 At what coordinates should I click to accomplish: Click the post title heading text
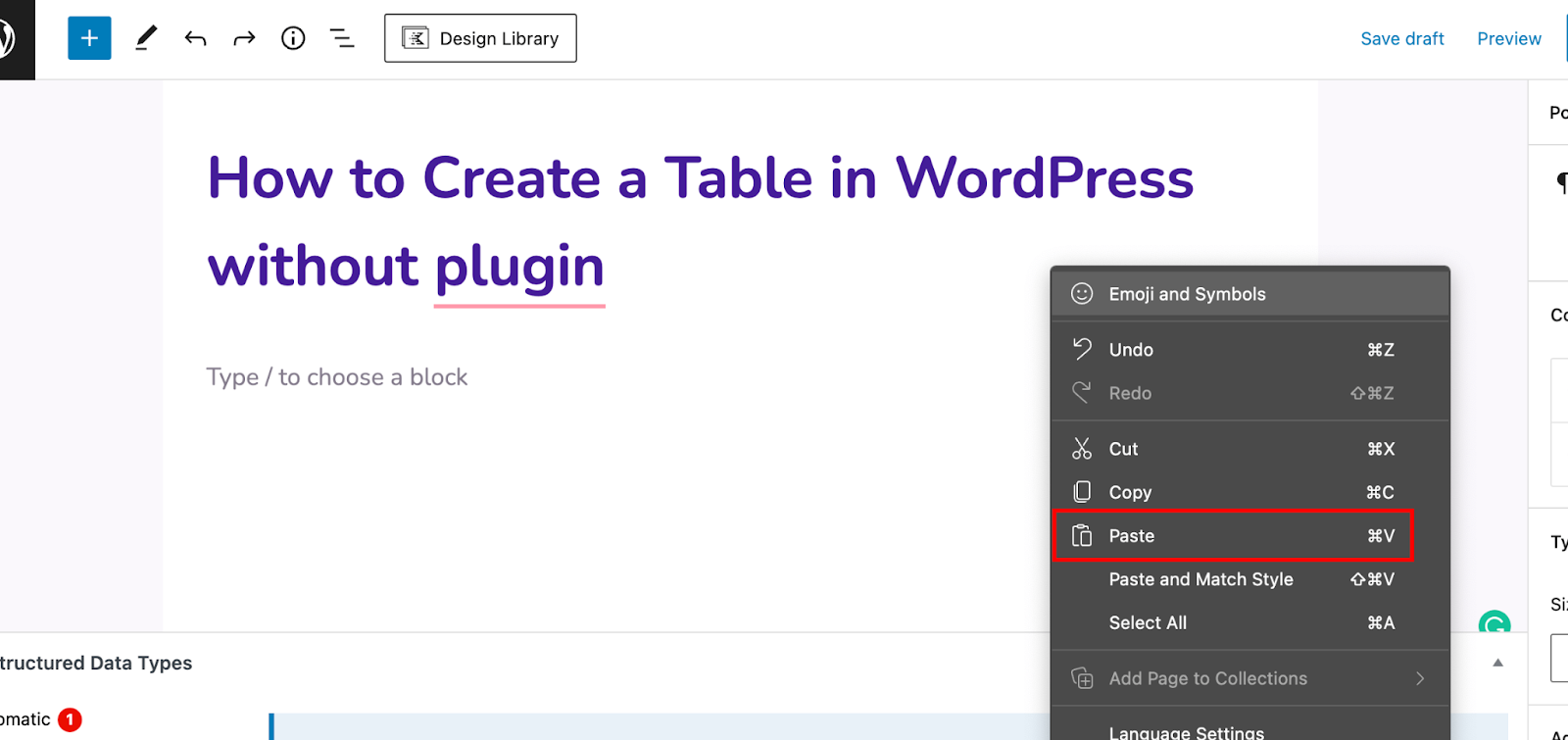701,222
